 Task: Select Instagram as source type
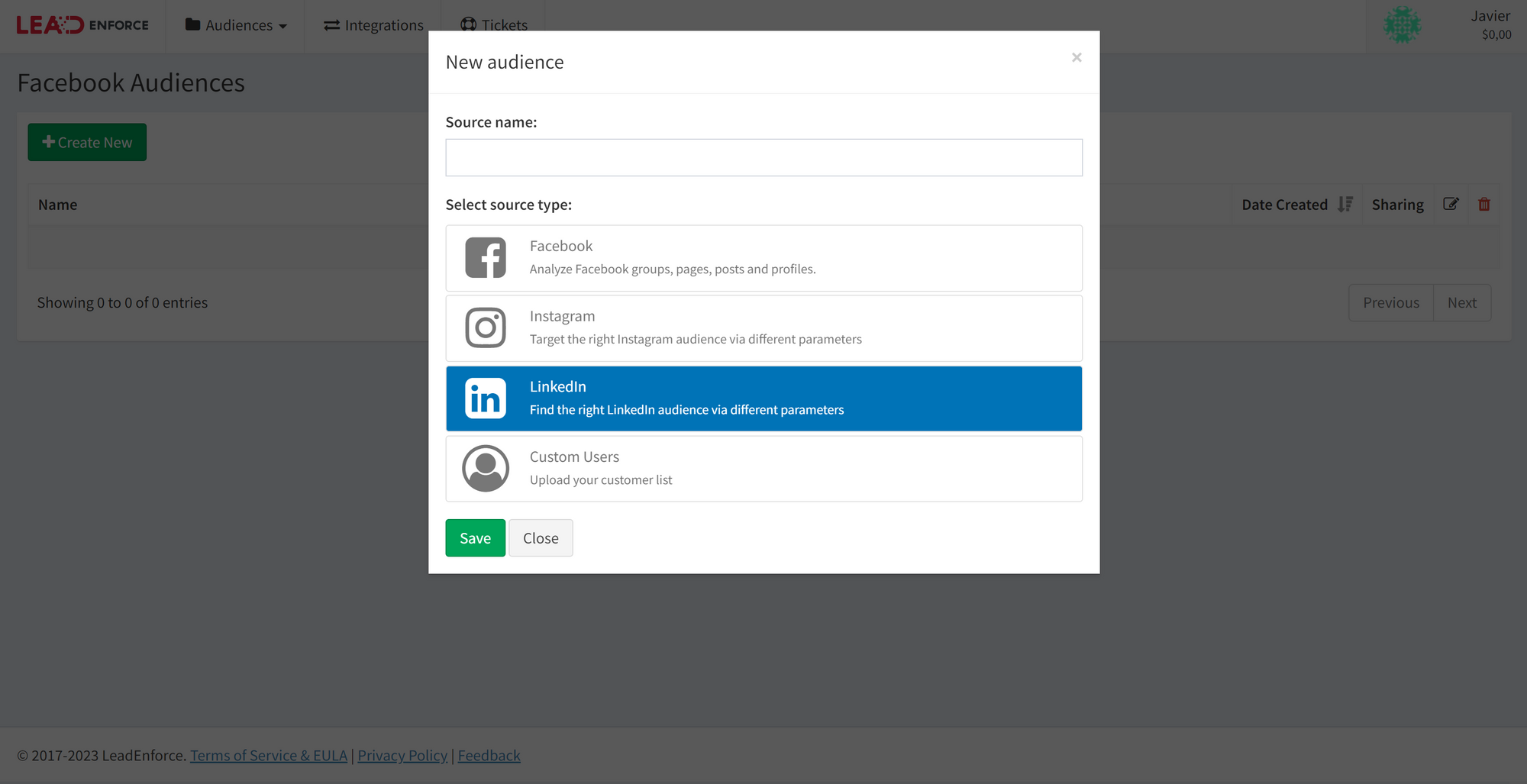(x=763, y=328)
